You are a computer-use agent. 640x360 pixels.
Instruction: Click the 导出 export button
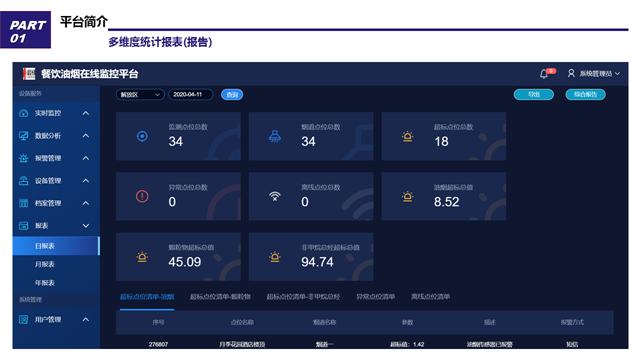pyautogui.click(x=533, y=94)
